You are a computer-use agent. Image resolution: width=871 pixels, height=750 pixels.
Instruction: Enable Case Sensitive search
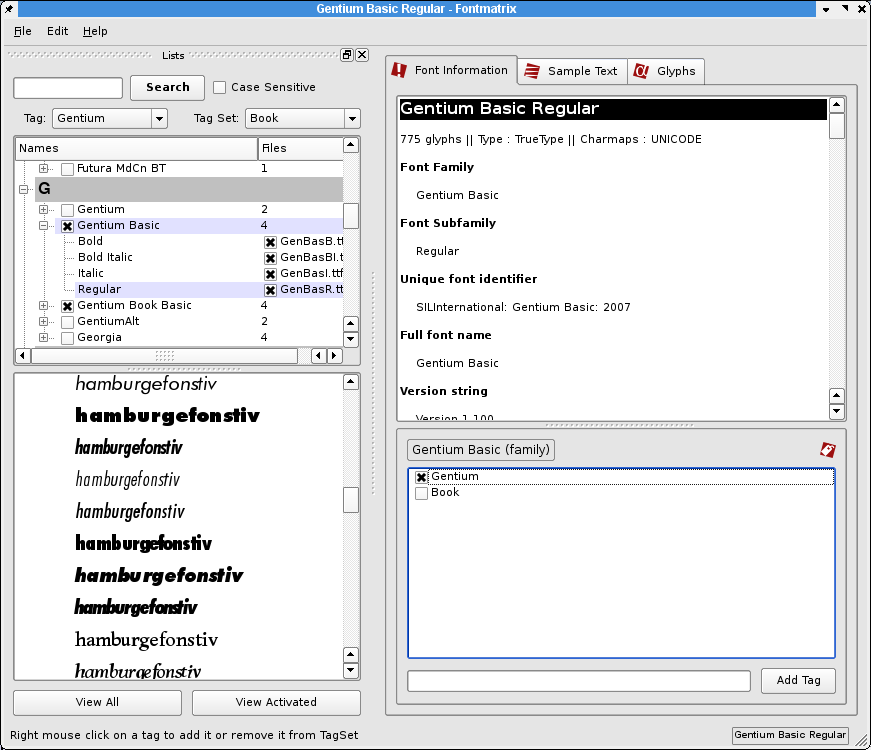[x=219, y=88]
